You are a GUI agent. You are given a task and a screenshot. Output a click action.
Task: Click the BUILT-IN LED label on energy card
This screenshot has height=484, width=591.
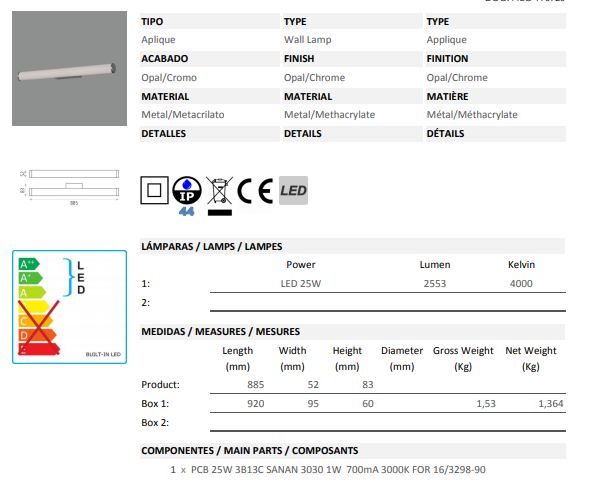(103, 354)
